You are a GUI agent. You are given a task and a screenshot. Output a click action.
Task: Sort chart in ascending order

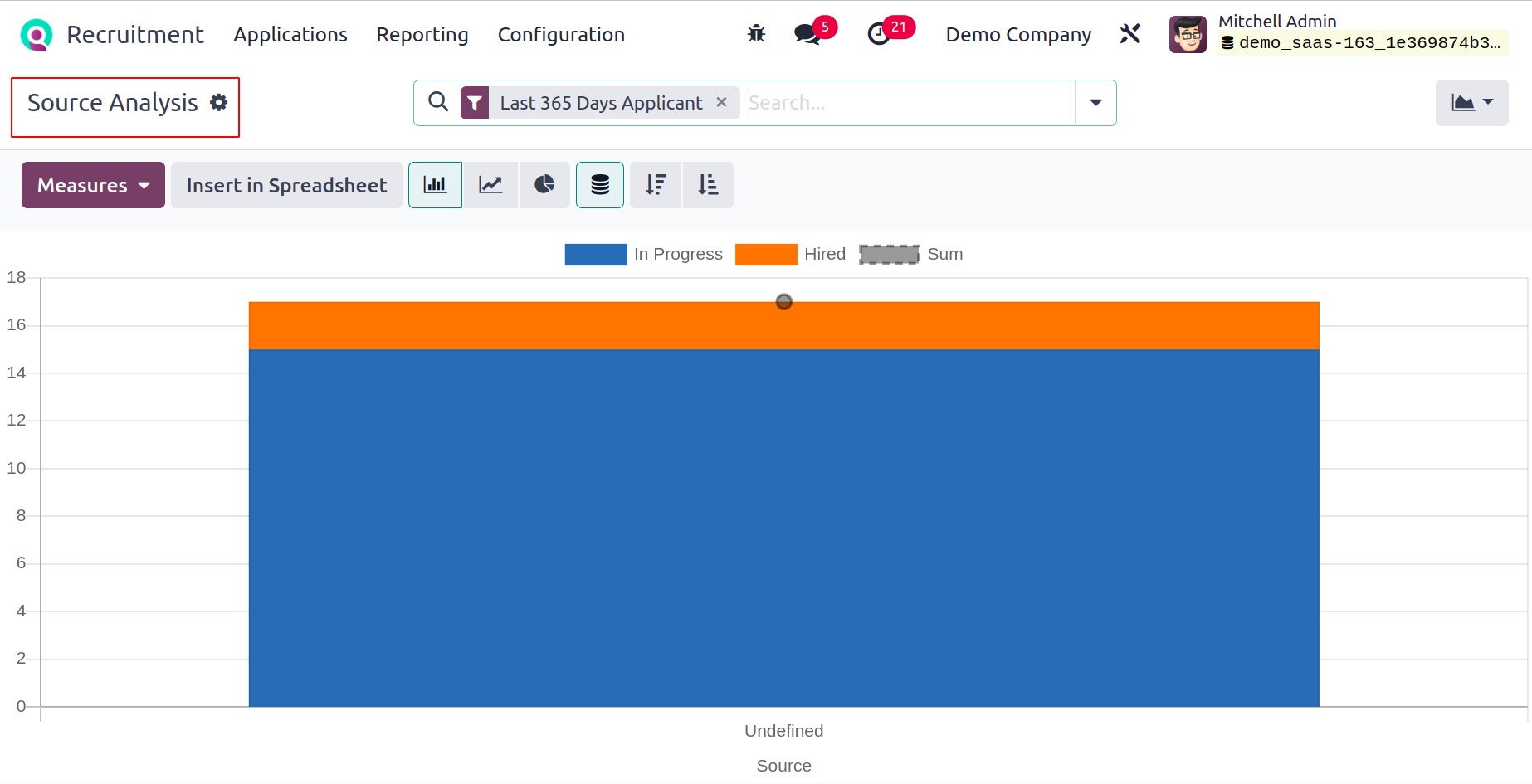pos(708,185)
